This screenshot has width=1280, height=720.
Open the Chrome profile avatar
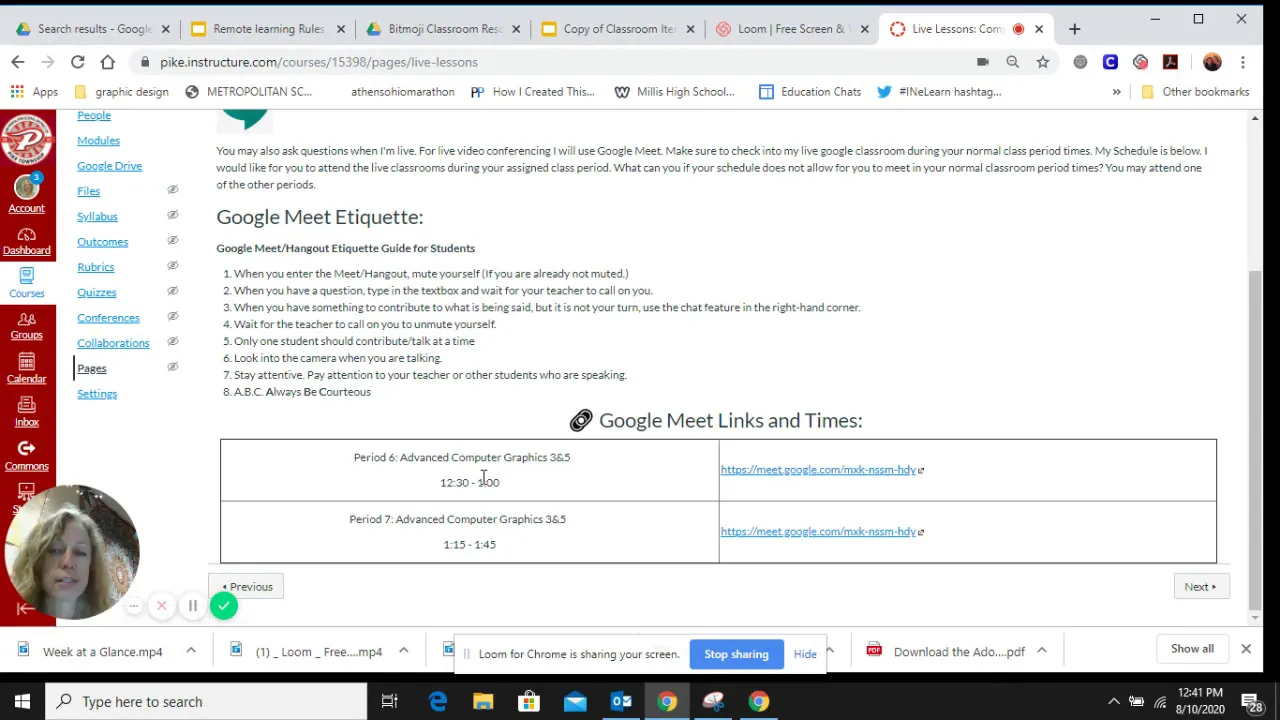point(1212,62)
